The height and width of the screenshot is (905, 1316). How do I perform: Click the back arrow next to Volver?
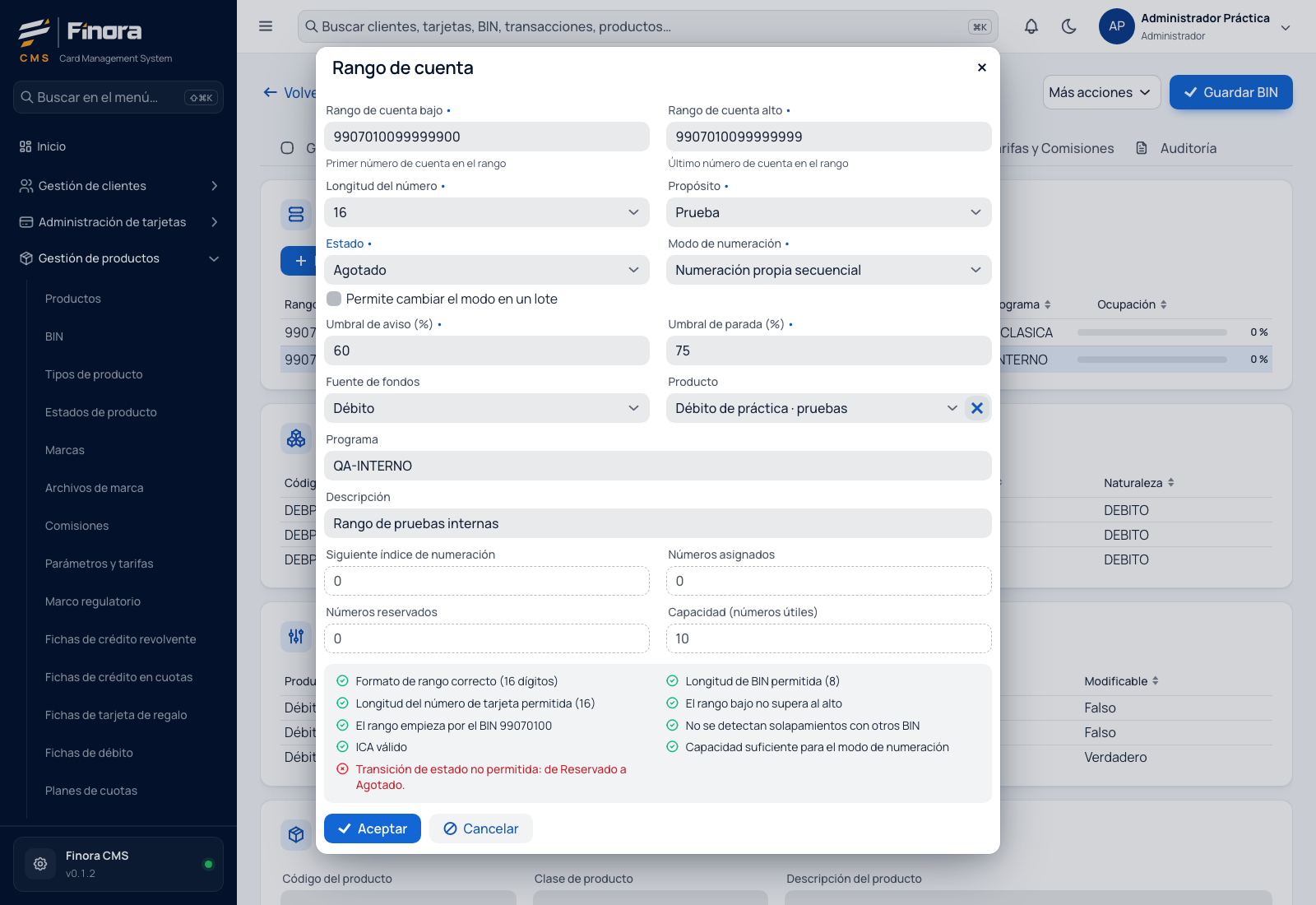click(270, 92)
